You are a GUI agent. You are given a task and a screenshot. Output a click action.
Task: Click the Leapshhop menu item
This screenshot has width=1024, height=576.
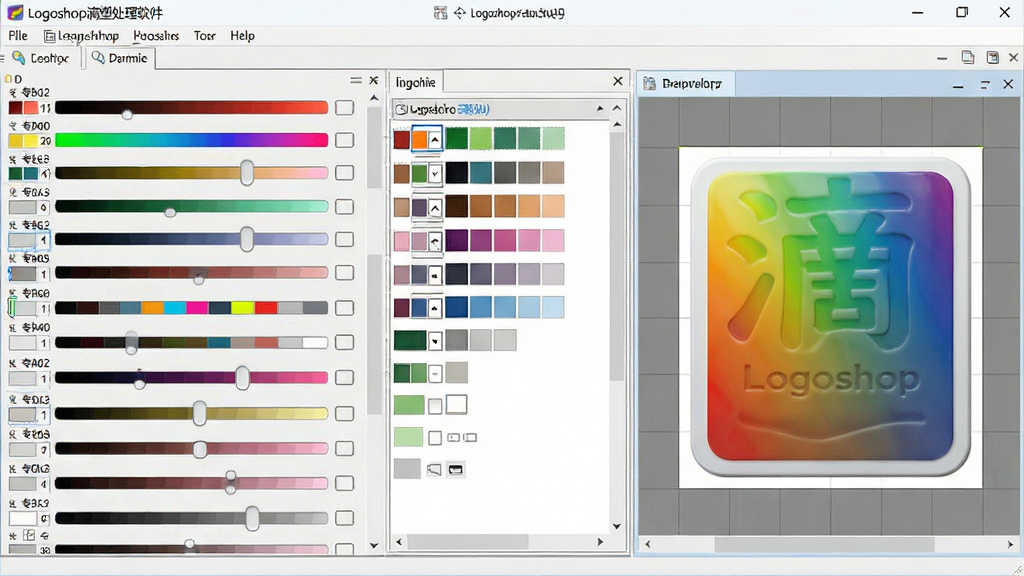82,35
